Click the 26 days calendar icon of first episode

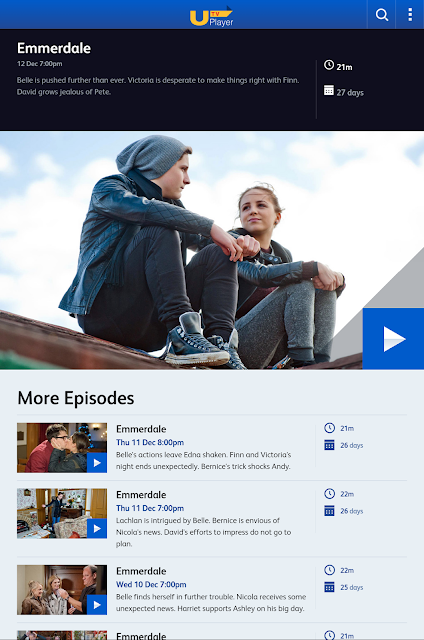[329, 445]
